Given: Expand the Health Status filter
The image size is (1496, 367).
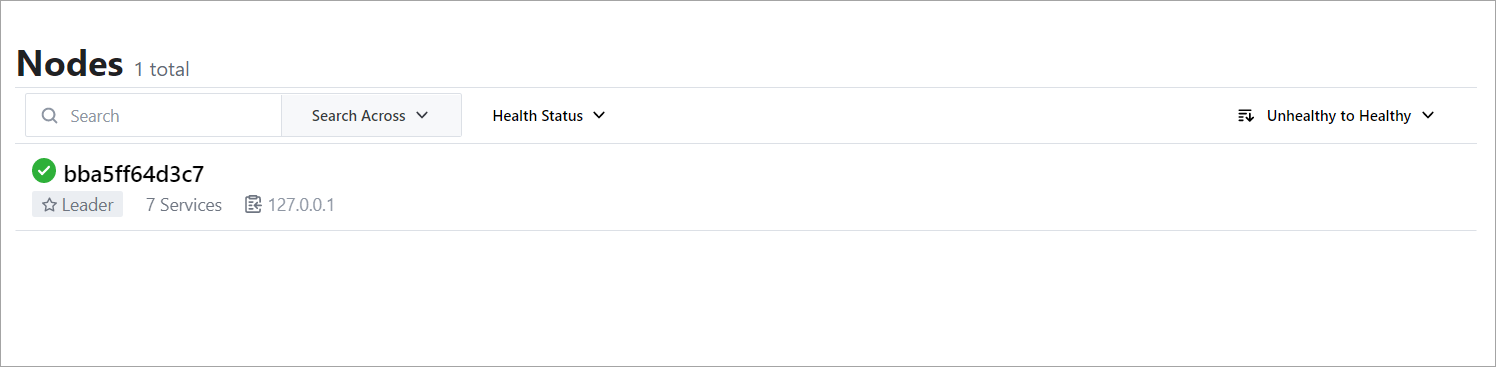Looking at the screenshot, I should pos(549,116).
